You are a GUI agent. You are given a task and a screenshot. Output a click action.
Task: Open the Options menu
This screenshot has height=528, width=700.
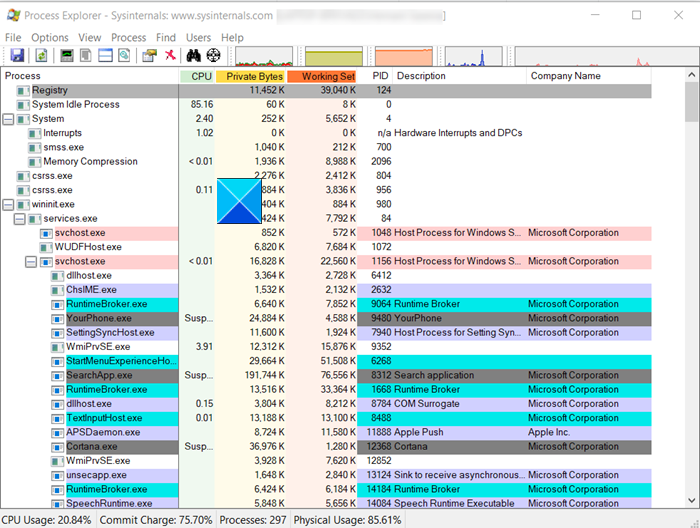pos(50,37)
